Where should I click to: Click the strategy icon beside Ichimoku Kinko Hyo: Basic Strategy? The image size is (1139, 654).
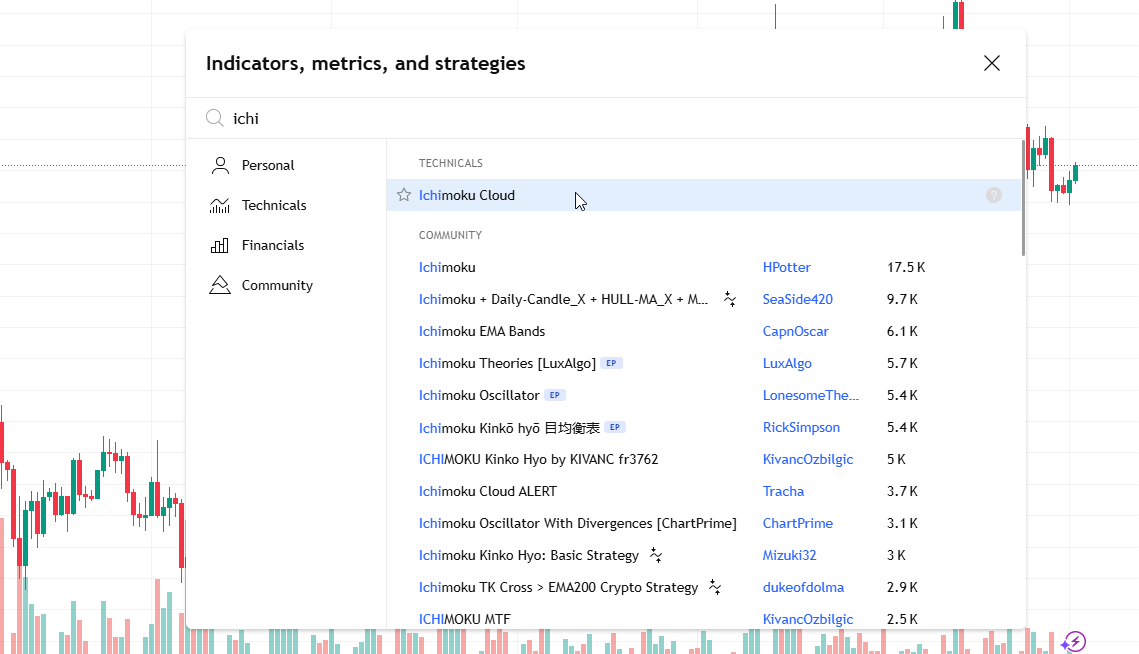click(656, 555)
